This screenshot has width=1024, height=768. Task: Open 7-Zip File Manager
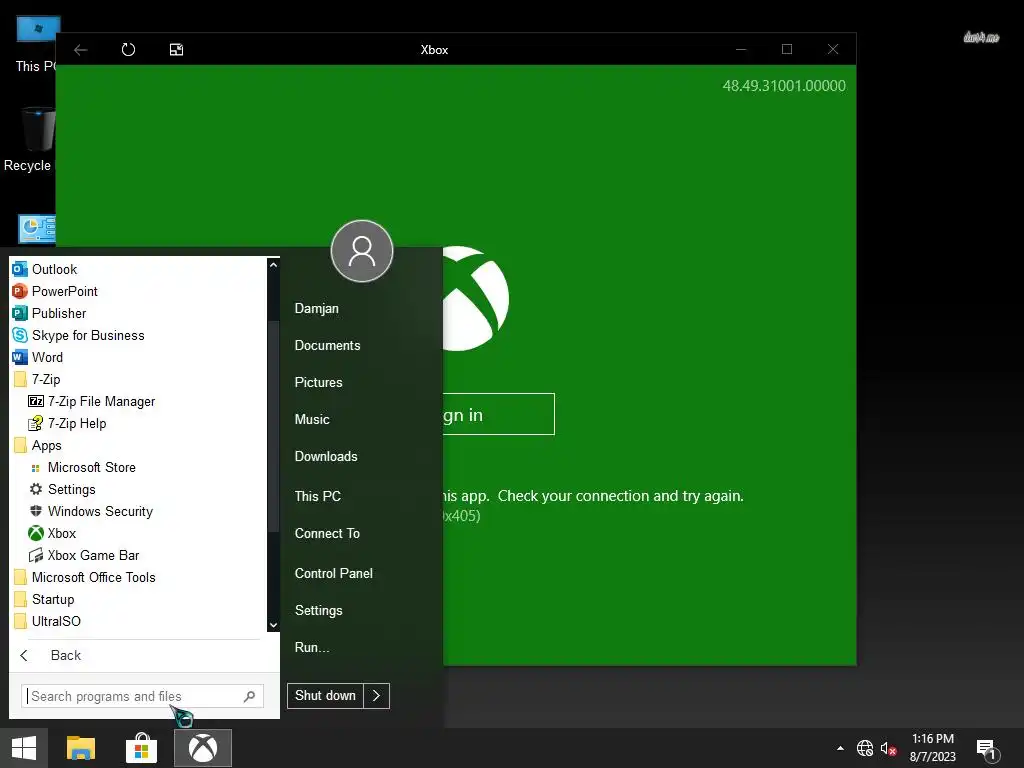(91, 402)
